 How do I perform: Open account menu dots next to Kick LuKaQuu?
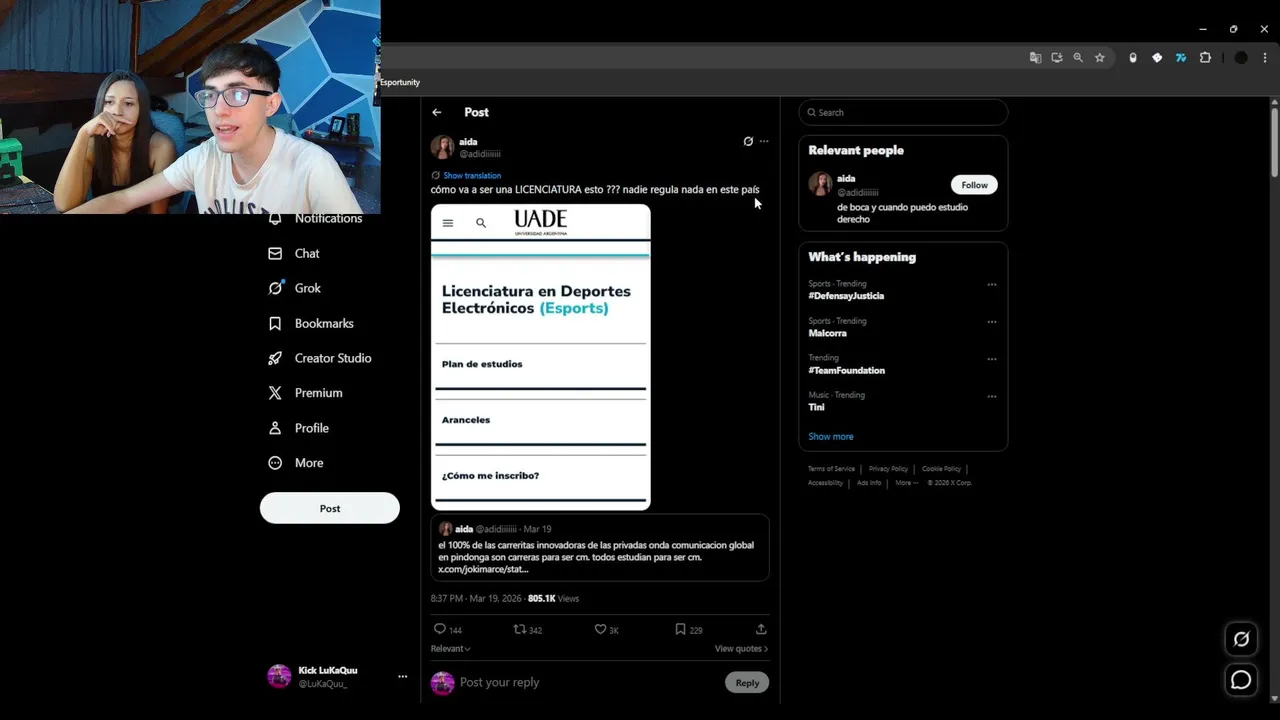[403, 677]
